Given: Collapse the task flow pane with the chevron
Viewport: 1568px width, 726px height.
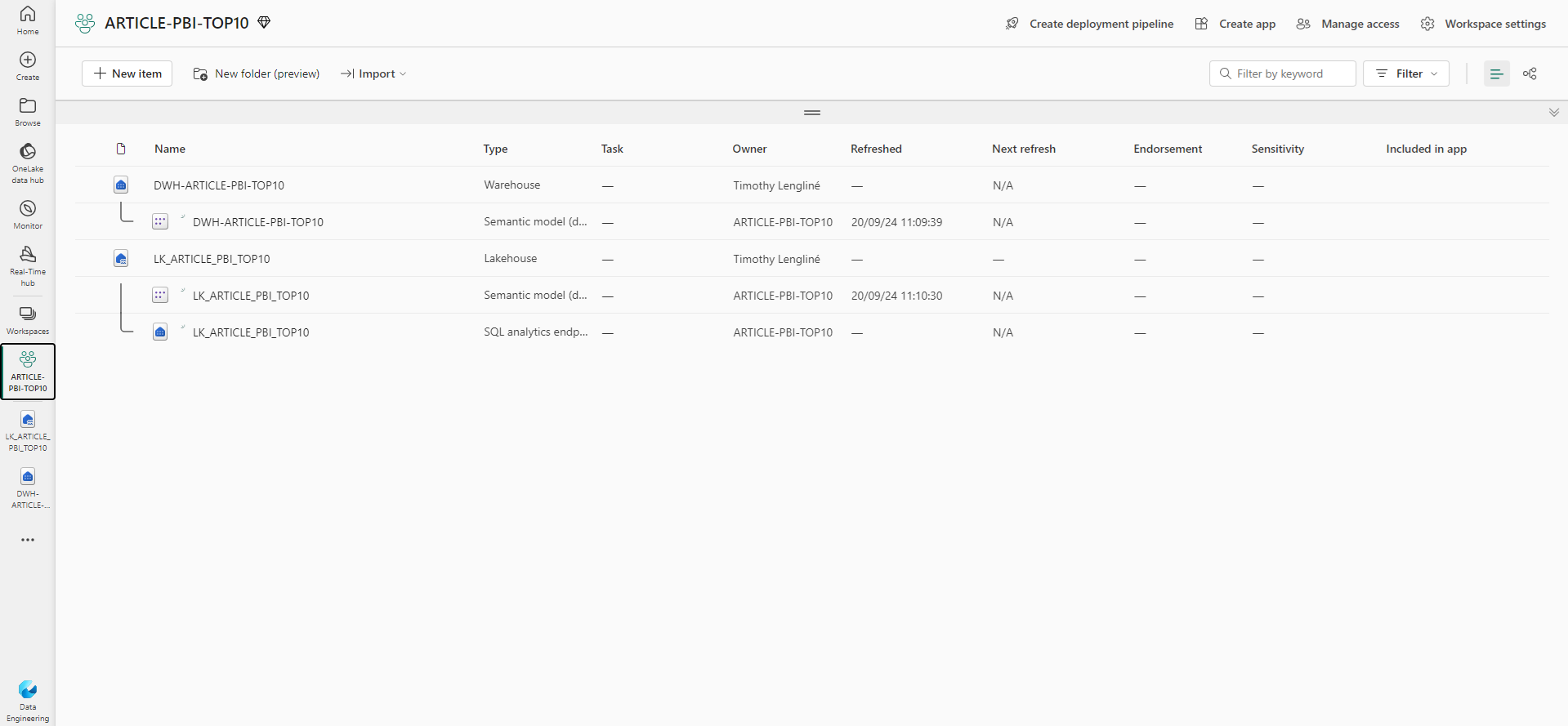Looking at the screenshot, I should point(1553,113).
